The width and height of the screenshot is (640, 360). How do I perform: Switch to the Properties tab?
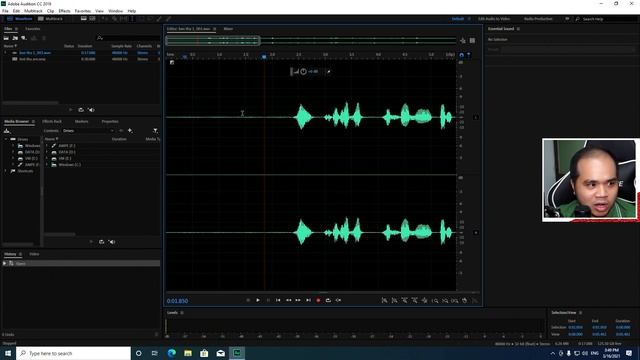coord(110,122)
